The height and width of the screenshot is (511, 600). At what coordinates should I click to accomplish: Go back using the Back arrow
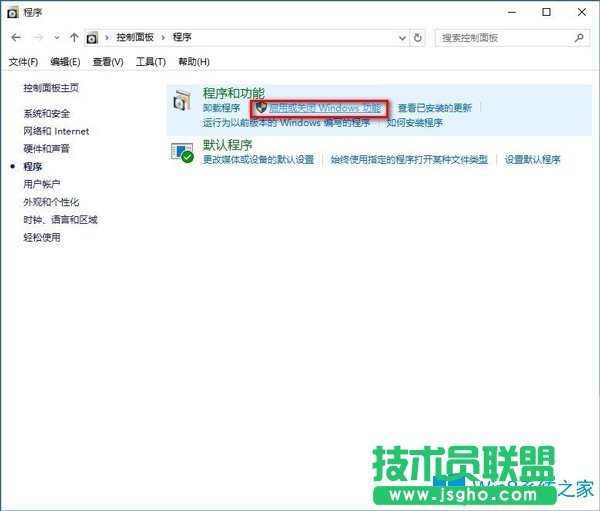(16, 38)
